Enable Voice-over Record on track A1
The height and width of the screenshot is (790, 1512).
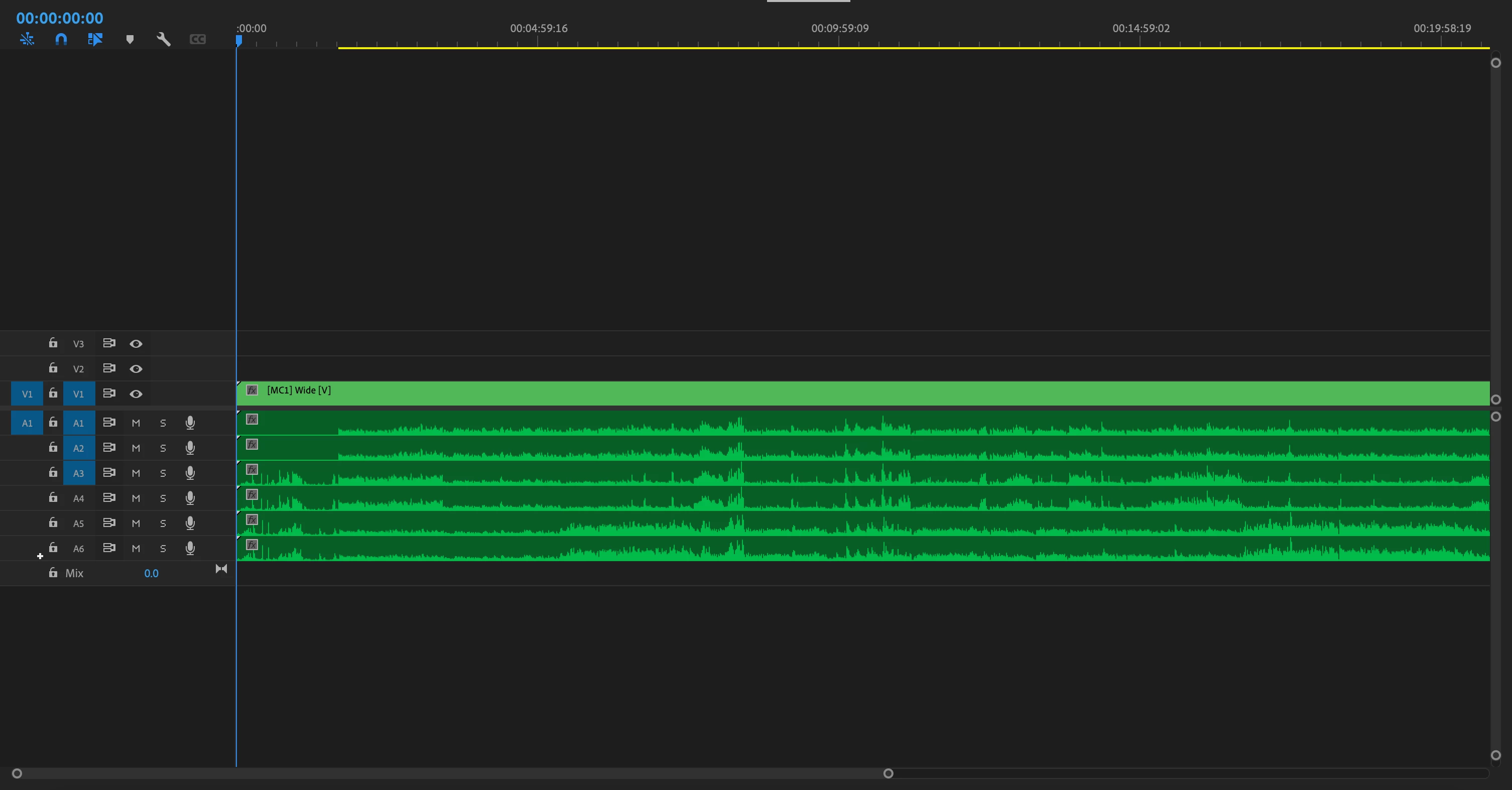click(x=190, y=423)
